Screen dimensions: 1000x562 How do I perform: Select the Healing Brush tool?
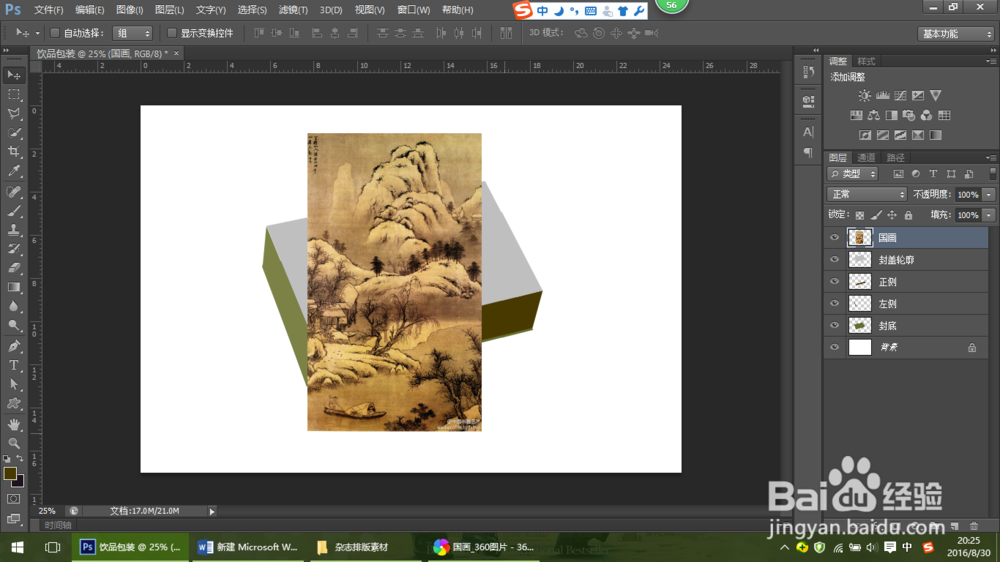point(13,191)
